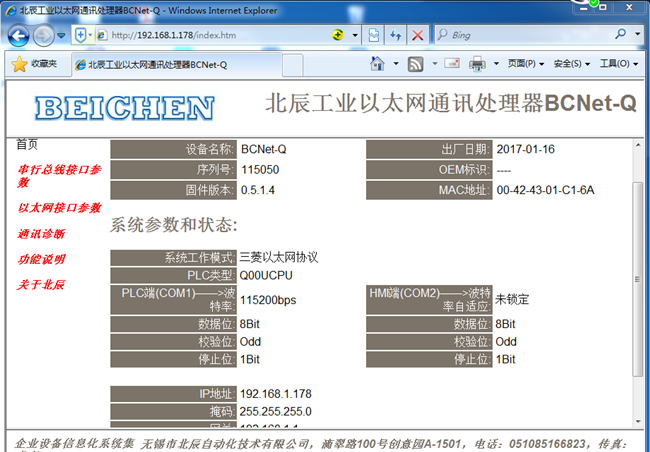
Task: Click the device name value BCNet-Q
Action: [264, 149]
